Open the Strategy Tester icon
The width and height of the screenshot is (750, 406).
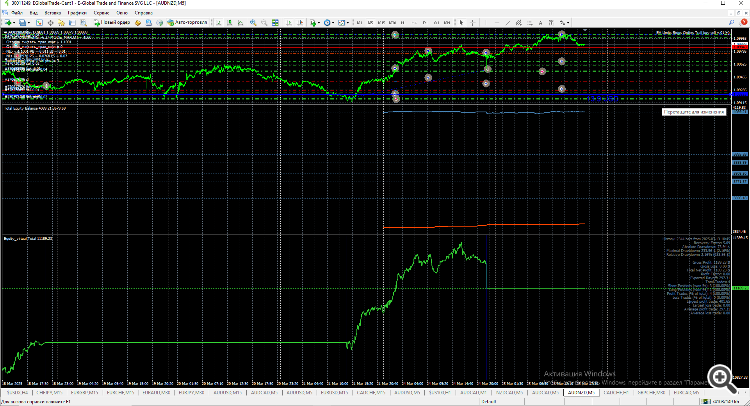(83, 22)
